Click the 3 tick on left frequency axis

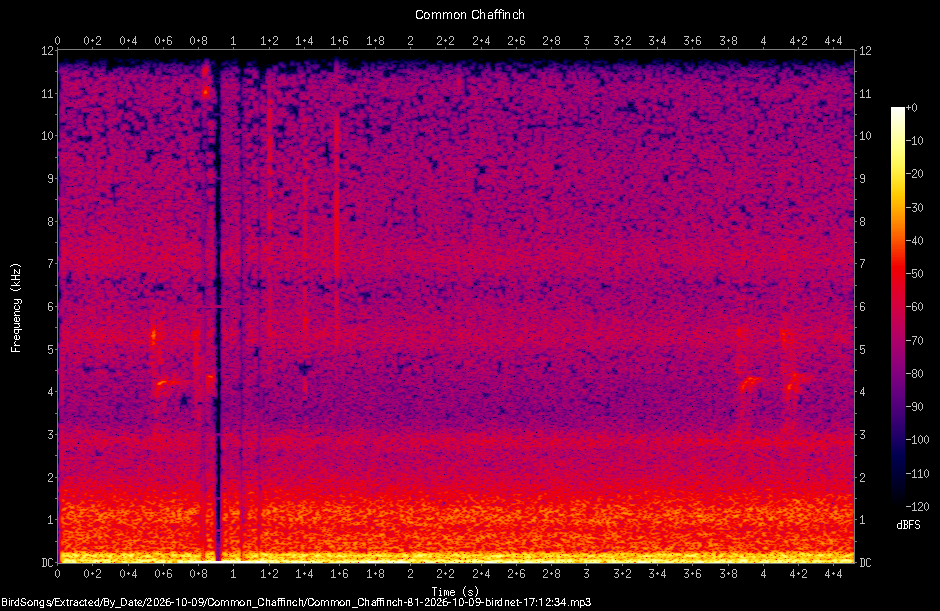coord(50,435)
